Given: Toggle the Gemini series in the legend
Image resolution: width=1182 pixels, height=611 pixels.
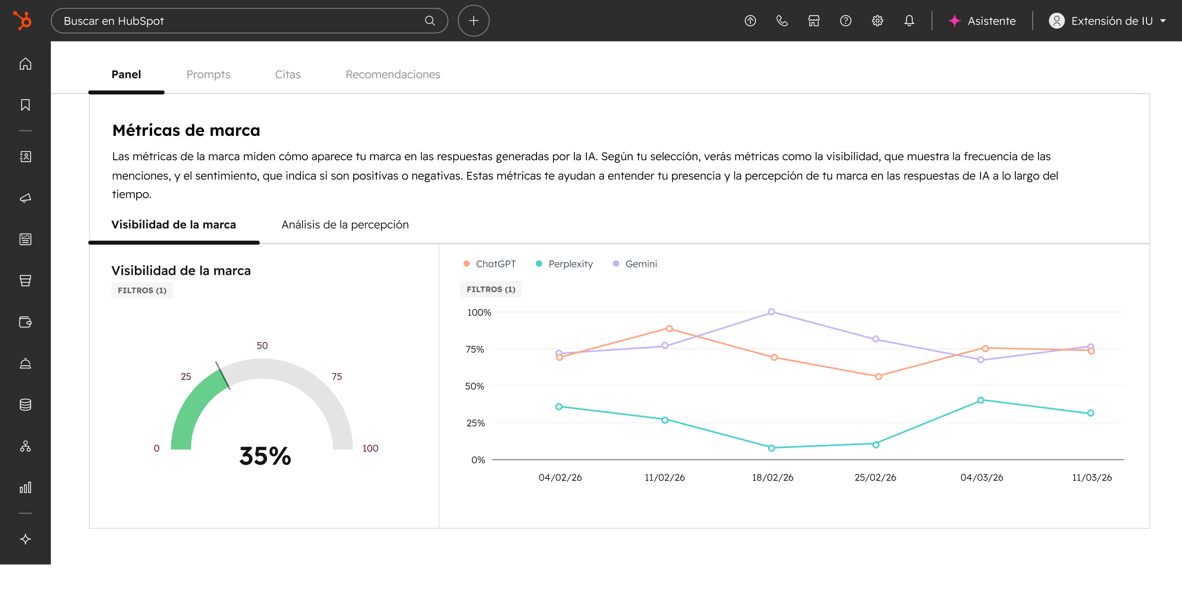Looking at the screenshot, I should (634, 263).
